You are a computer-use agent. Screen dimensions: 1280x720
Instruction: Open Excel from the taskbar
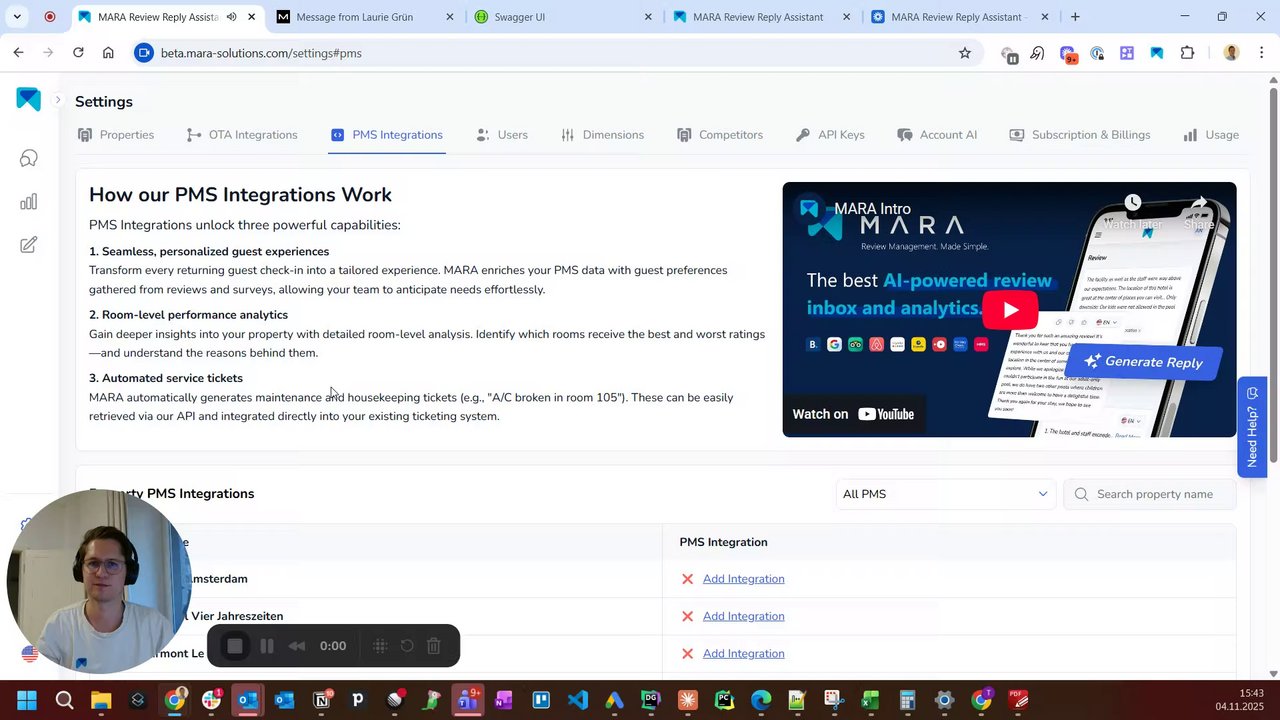point(871,700)
